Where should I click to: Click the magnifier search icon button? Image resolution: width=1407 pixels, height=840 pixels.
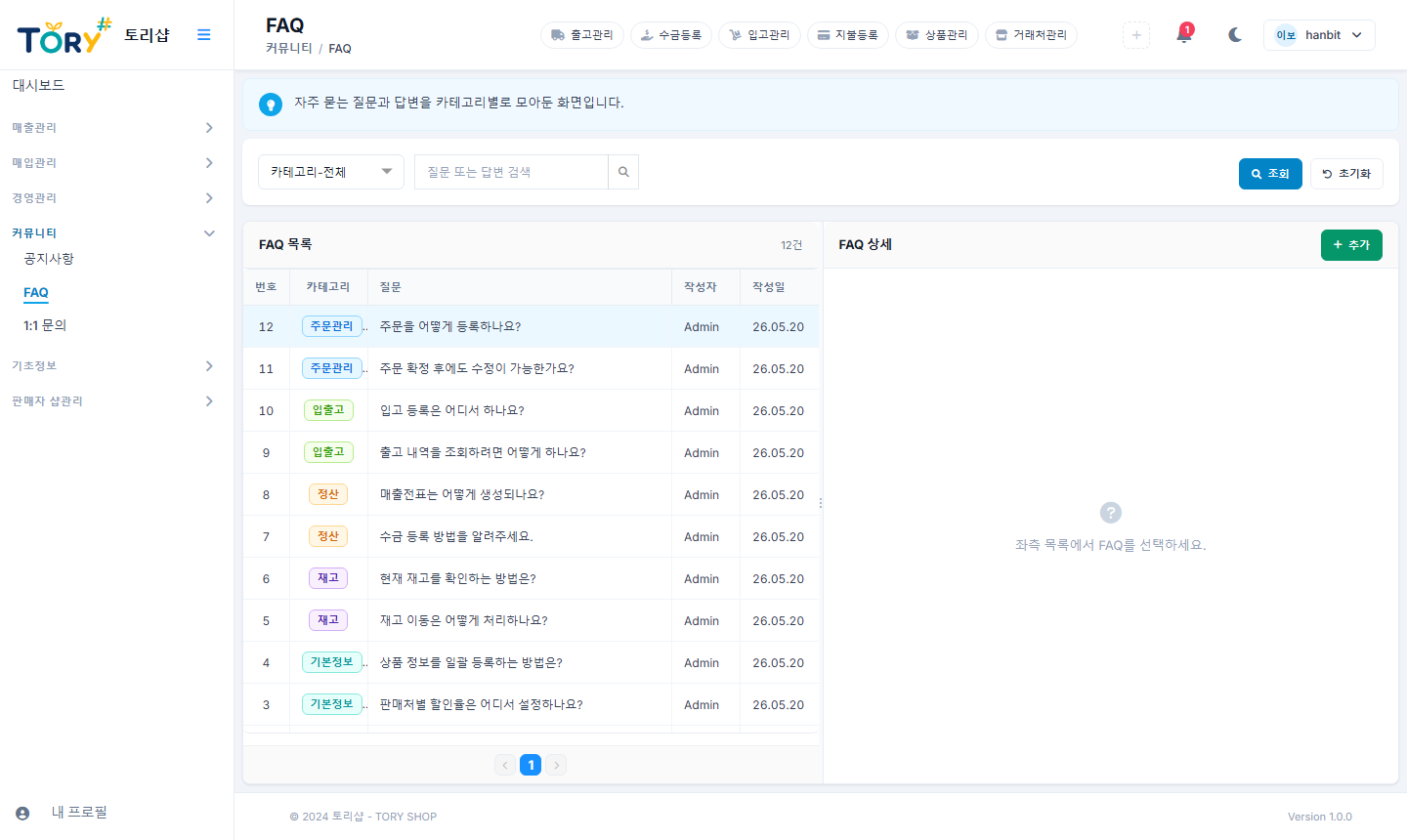click(623, 172)
